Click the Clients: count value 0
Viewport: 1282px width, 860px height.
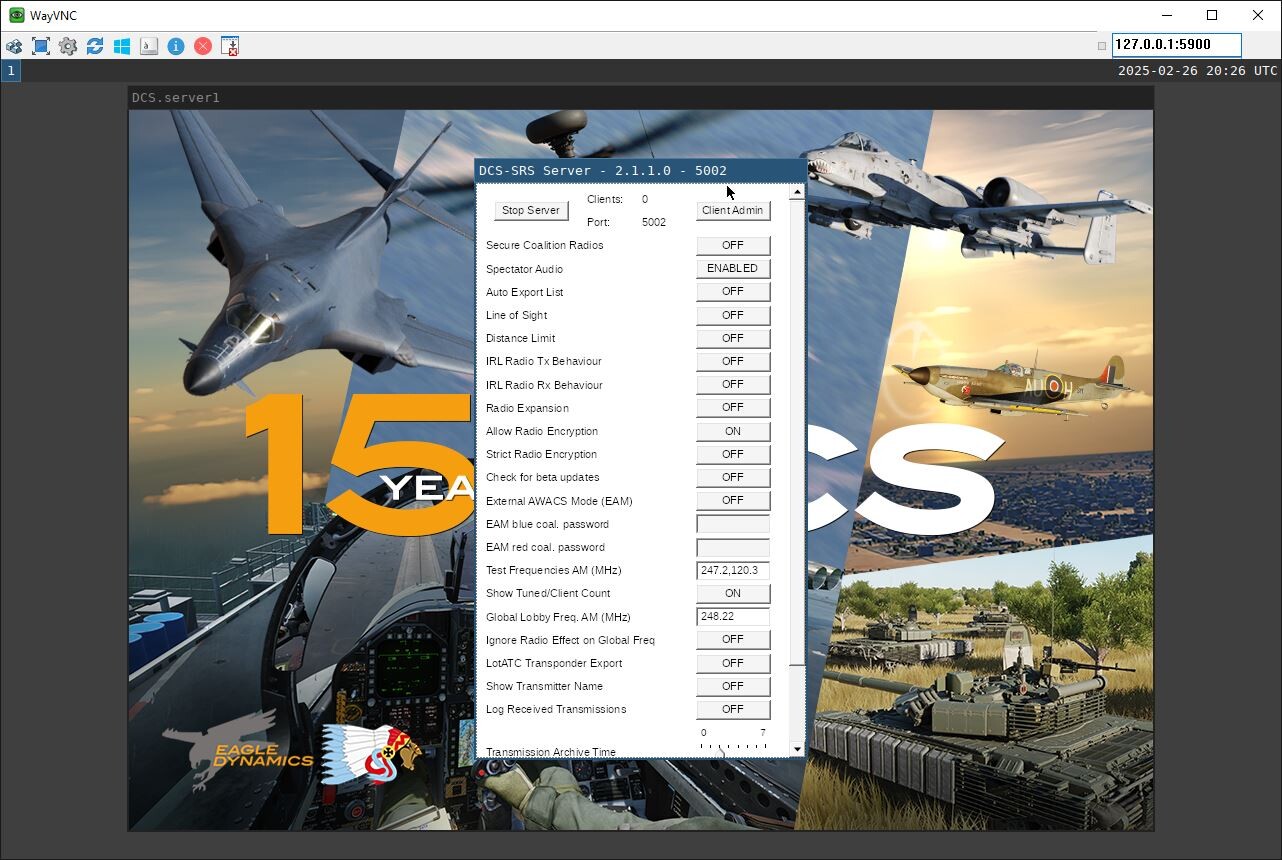tap(645, 199)
